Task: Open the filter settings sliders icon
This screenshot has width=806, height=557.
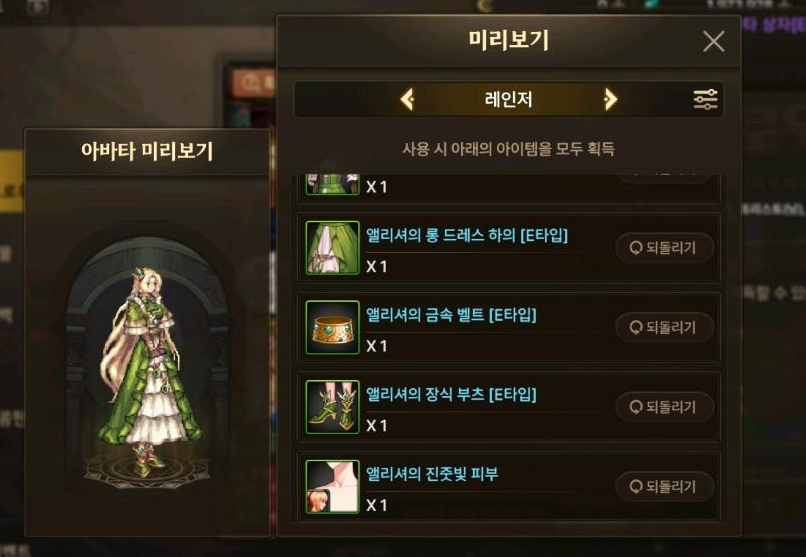Action: (705, 99)
